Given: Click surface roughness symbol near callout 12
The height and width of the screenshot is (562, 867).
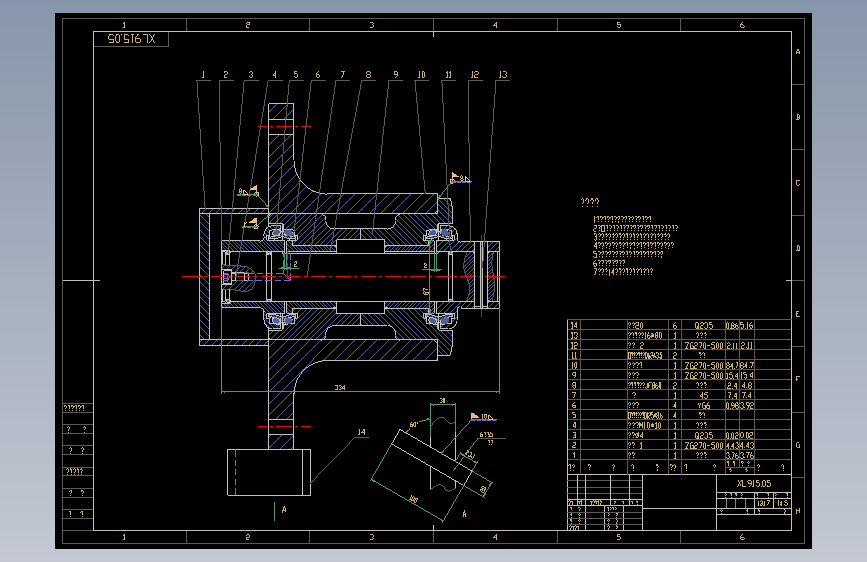Looking at the screenshot, I should pyautogui.click(x=459, y=178).
